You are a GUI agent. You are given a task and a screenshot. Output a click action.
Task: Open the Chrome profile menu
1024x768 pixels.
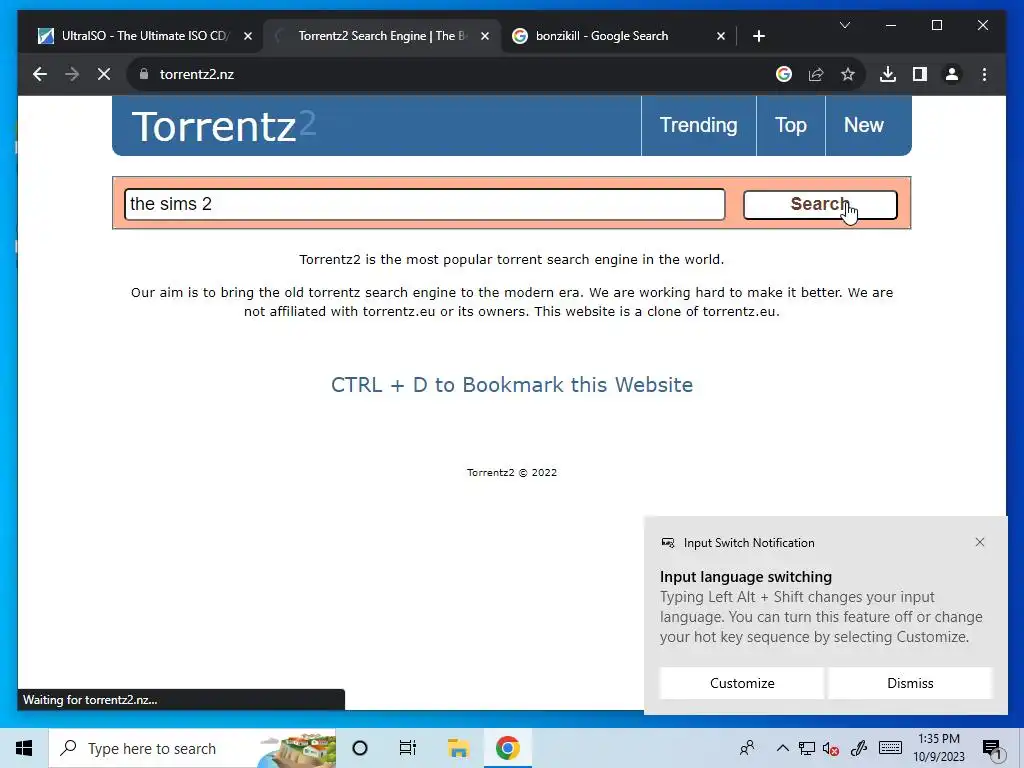point(952,74)
